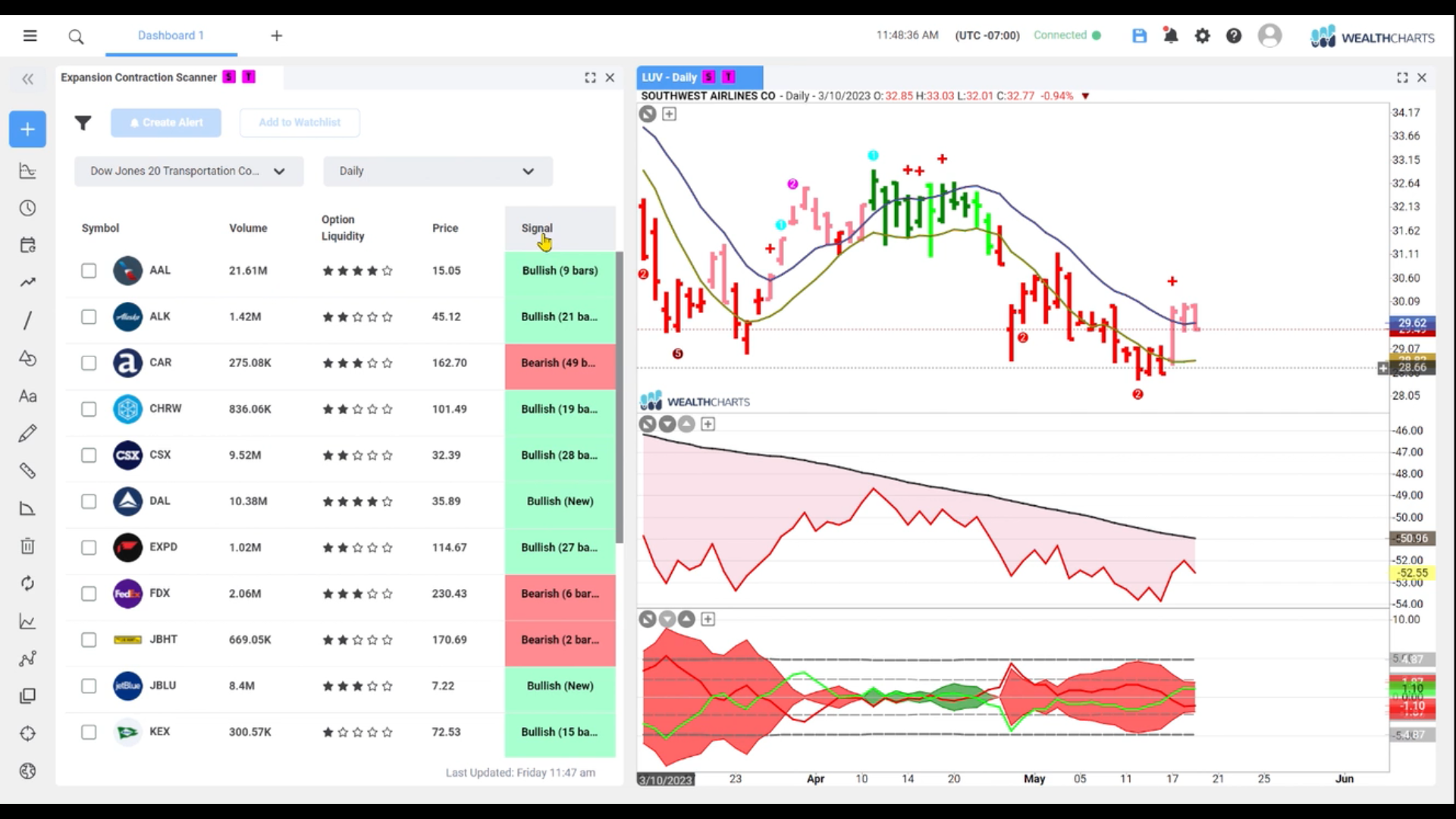The image size is (1456, 819).
Task: Sort by Price column header
Action: [x=445, y=228]
